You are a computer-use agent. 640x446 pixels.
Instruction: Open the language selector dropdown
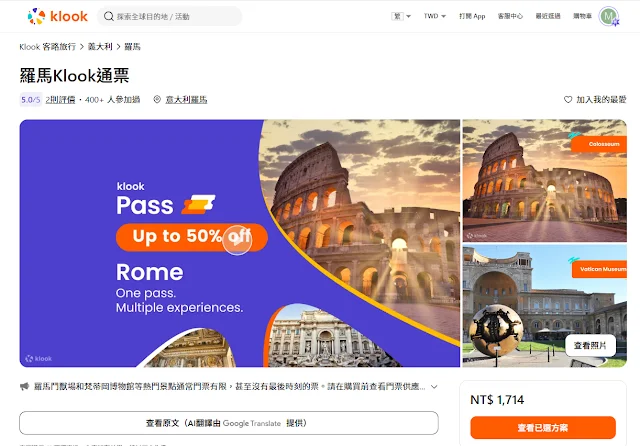pyautogui.click(x=401, y=16)
